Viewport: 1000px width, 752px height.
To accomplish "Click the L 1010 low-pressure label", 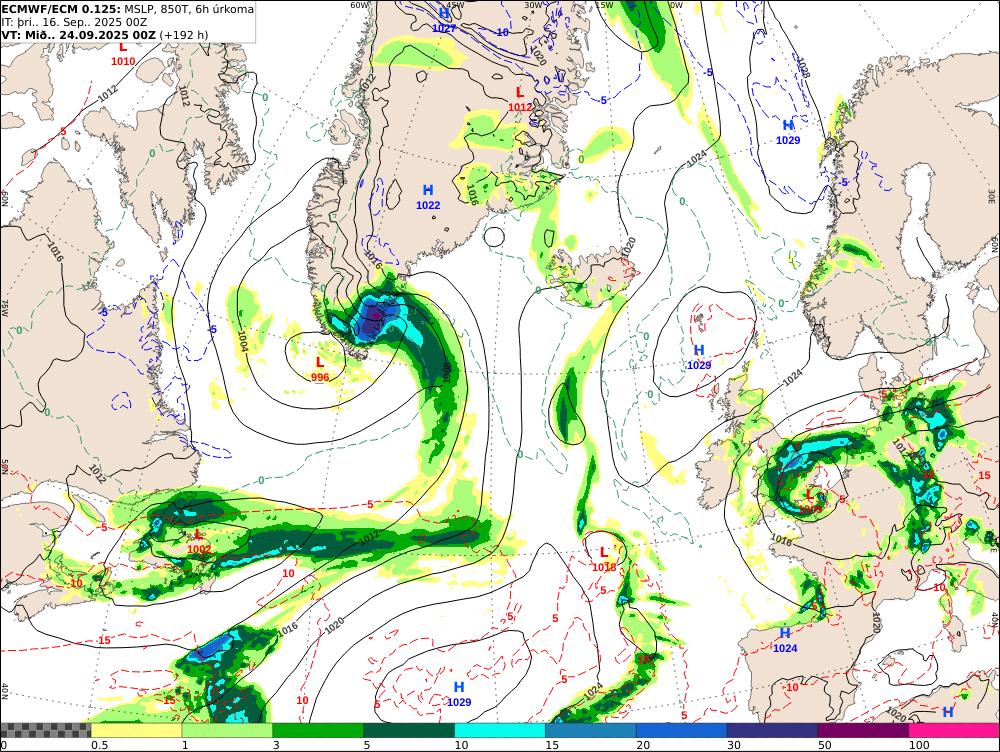I will click(x=123, y=54).
